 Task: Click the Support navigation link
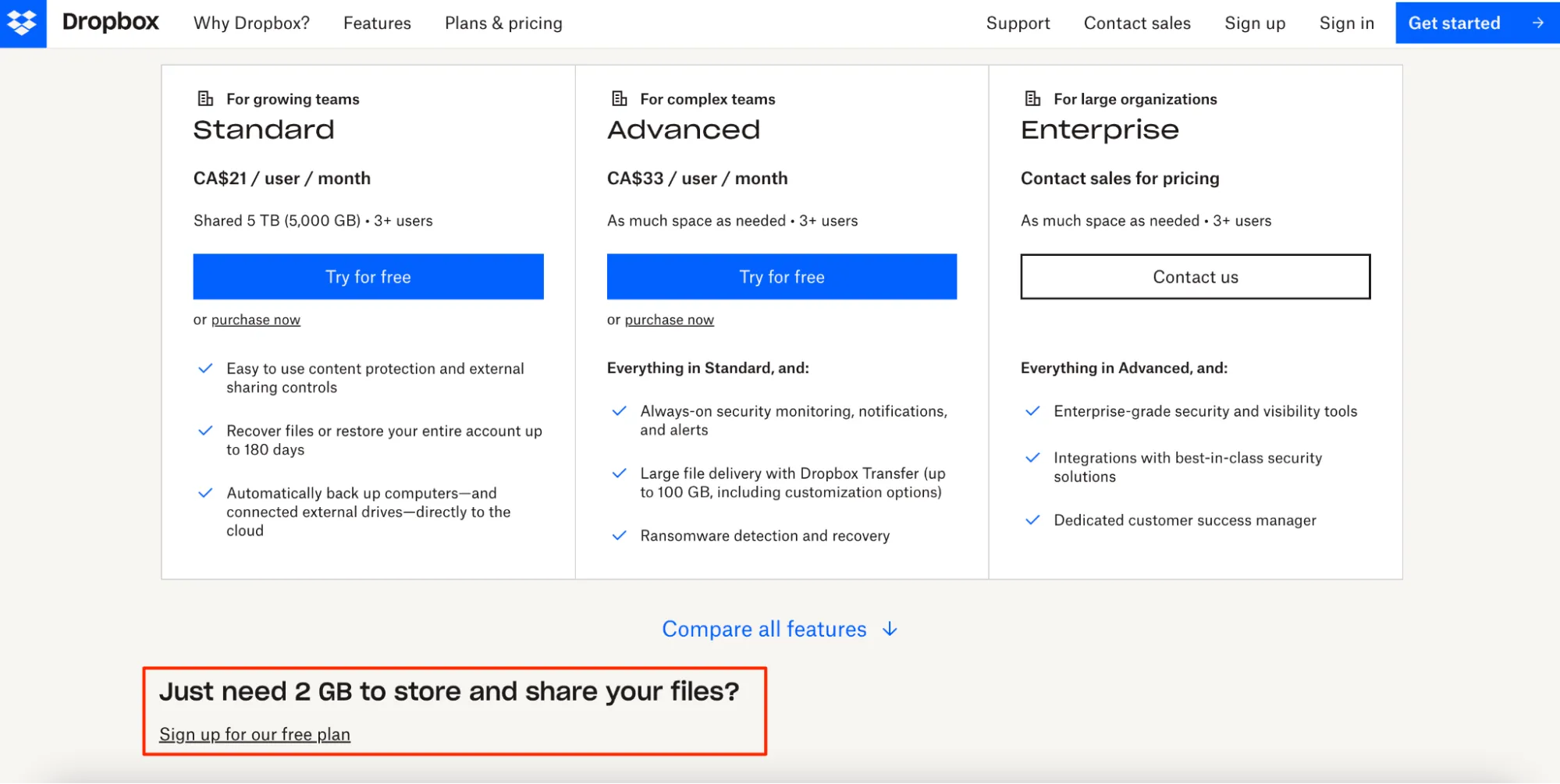1018,23
